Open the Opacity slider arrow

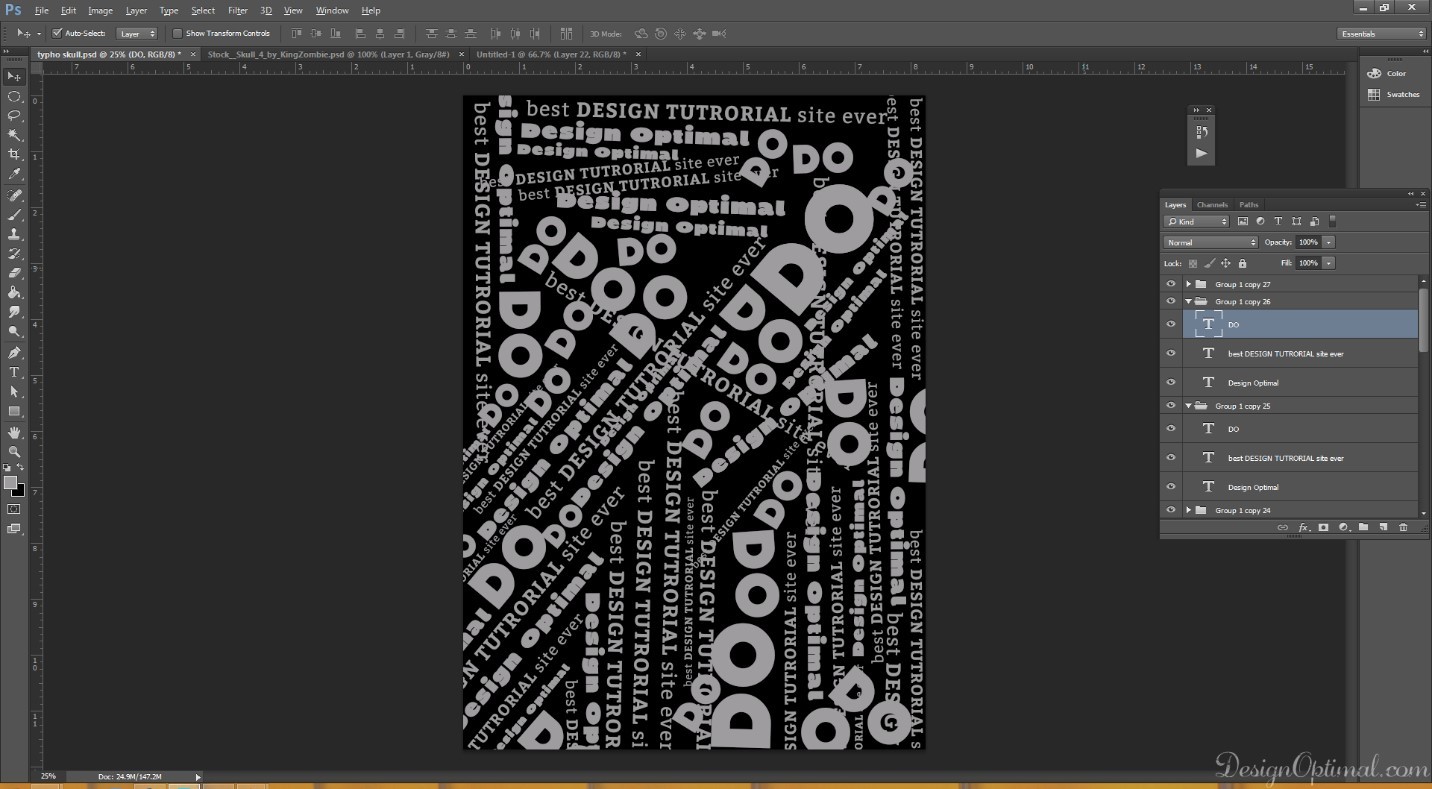[1328, 242]
